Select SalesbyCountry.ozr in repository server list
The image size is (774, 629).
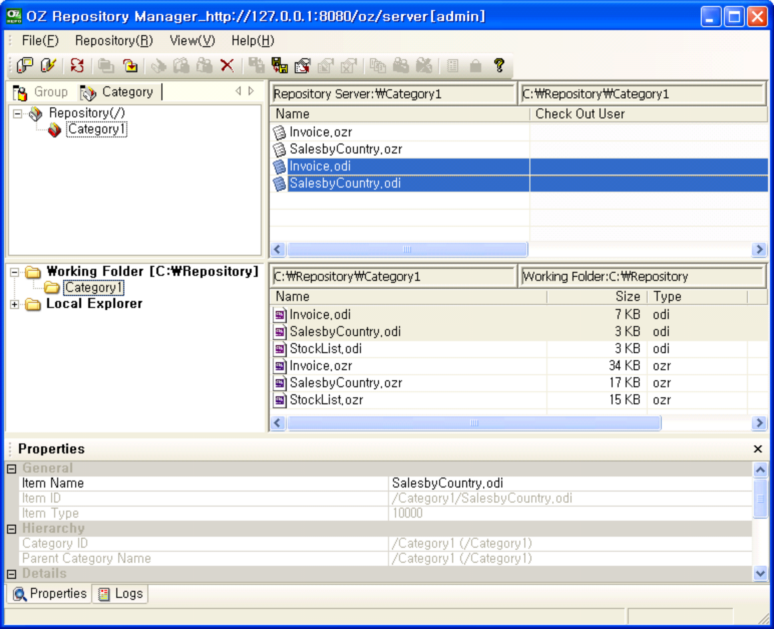346,149
